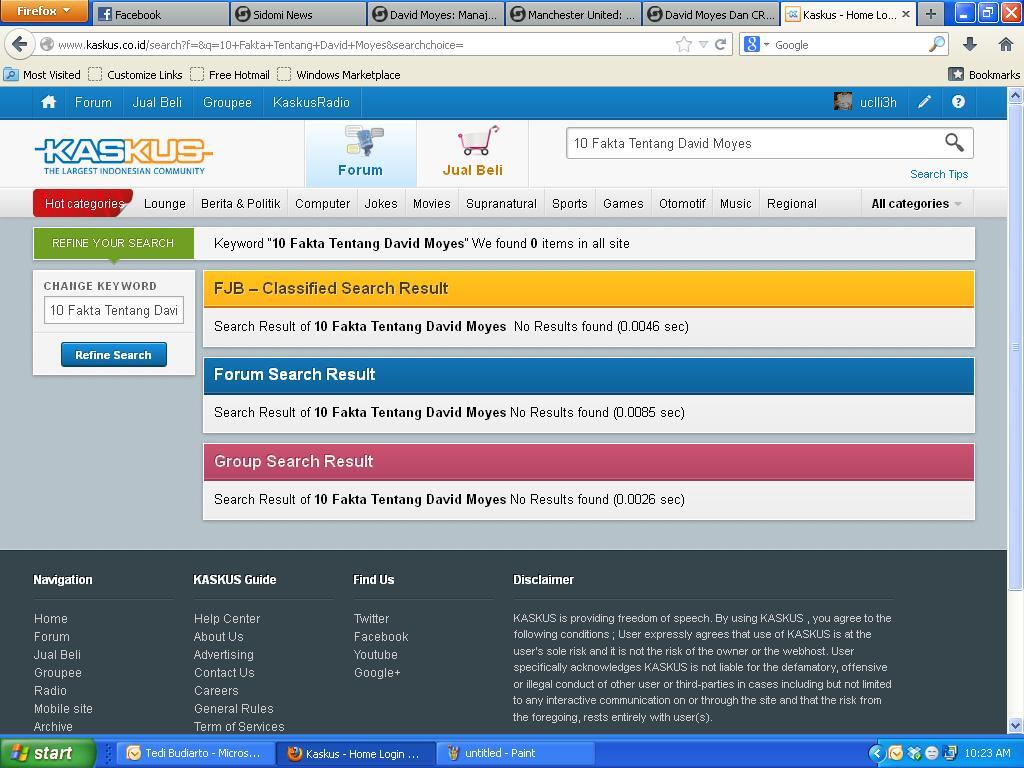Open the Search Tips link
This screenshot has height=768, width=1024.
pyautogui.click(x=938, y=174)
